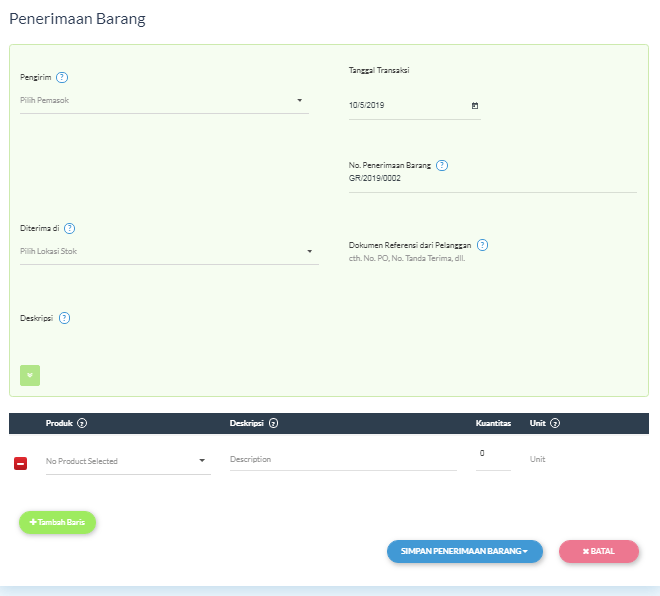Click the Diterima di label text
660x596 pixels.
point(40,229)
